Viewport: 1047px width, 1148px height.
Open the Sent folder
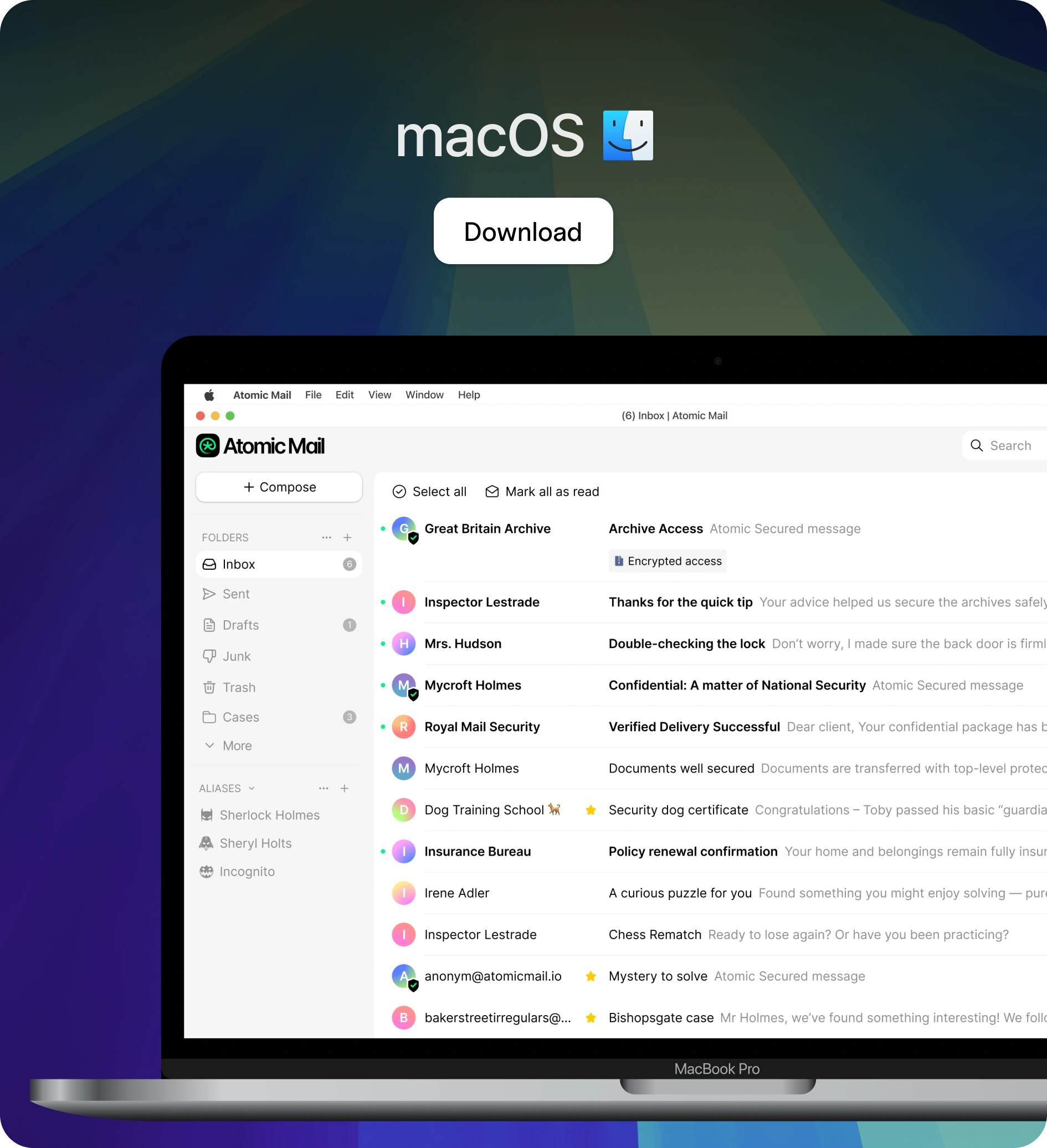279,594
